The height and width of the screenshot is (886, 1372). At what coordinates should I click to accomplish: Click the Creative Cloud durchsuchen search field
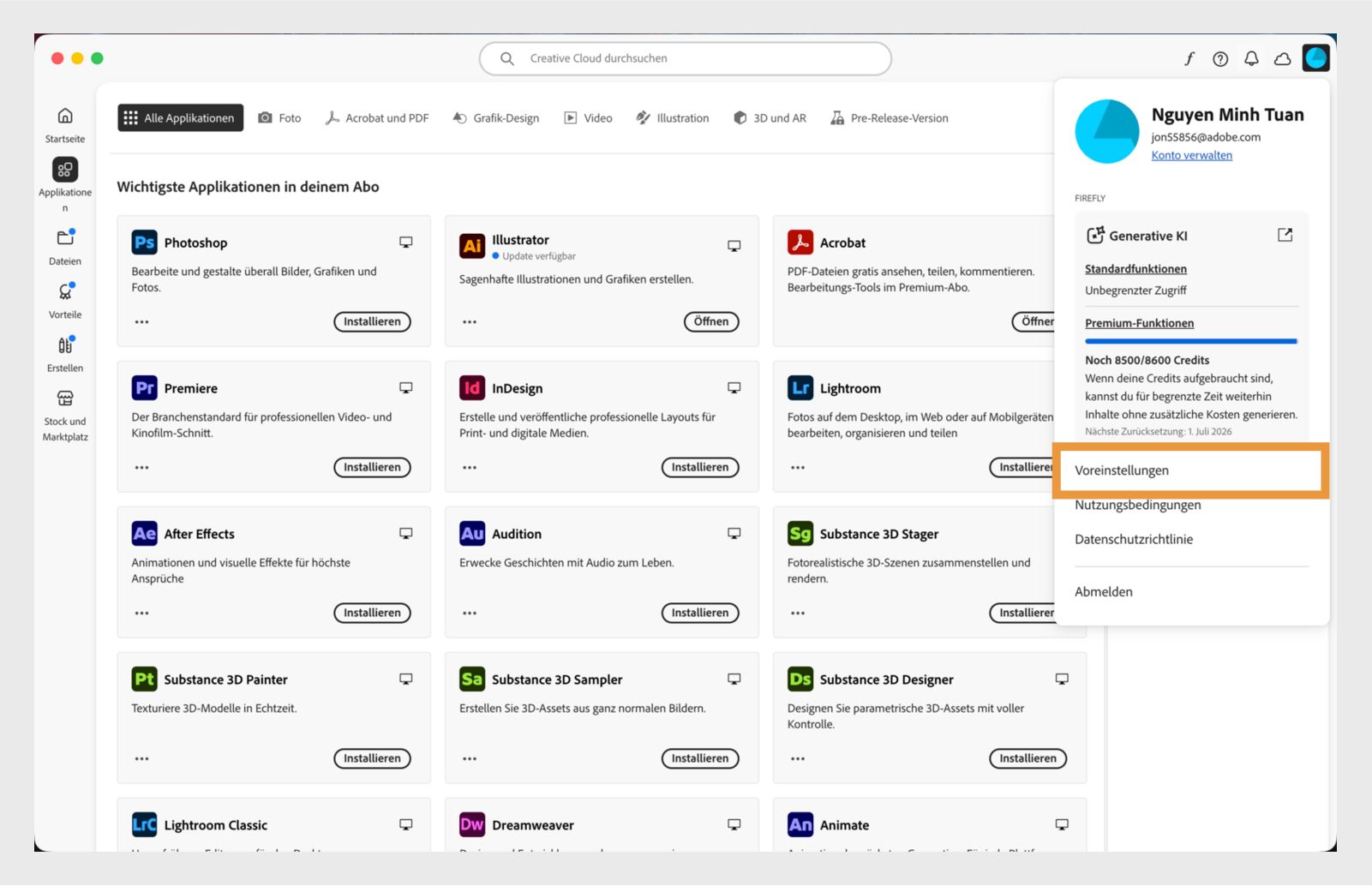pos(686,58)
